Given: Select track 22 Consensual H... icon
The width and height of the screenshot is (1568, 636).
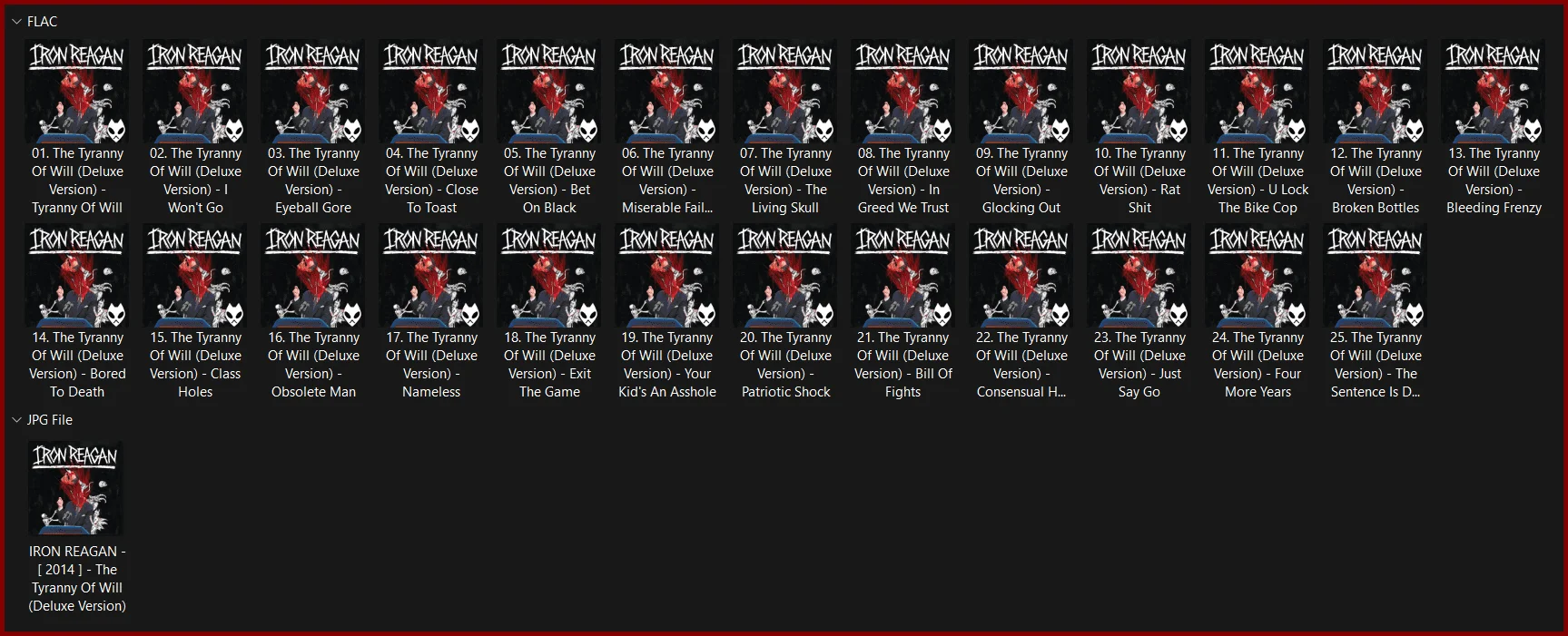Looking at the screenshot, I should tap(1021, 275).
